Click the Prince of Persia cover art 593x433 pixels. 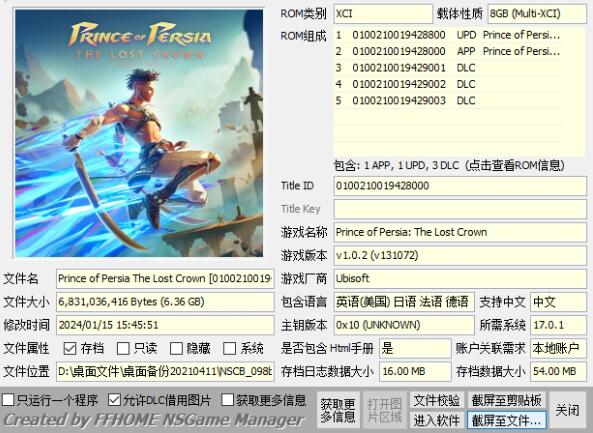(139, 133)
